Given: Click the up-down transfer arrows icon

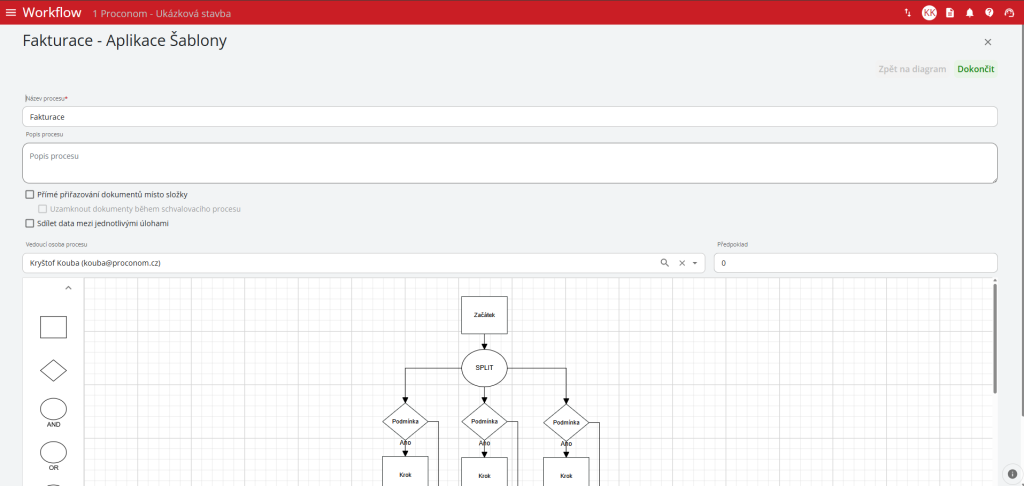Looking at the screenshot, I should [907, 13].
